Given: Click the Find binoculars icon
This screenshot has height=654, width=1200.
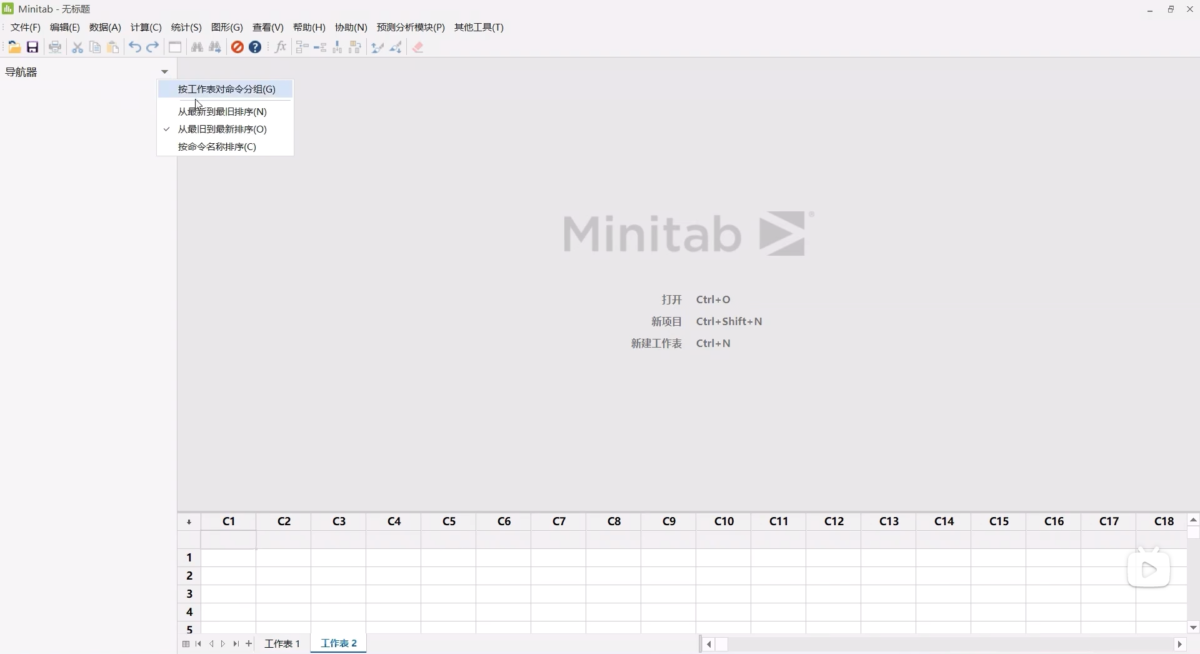Looking at the screenshot, I should (x=197, y=47).
